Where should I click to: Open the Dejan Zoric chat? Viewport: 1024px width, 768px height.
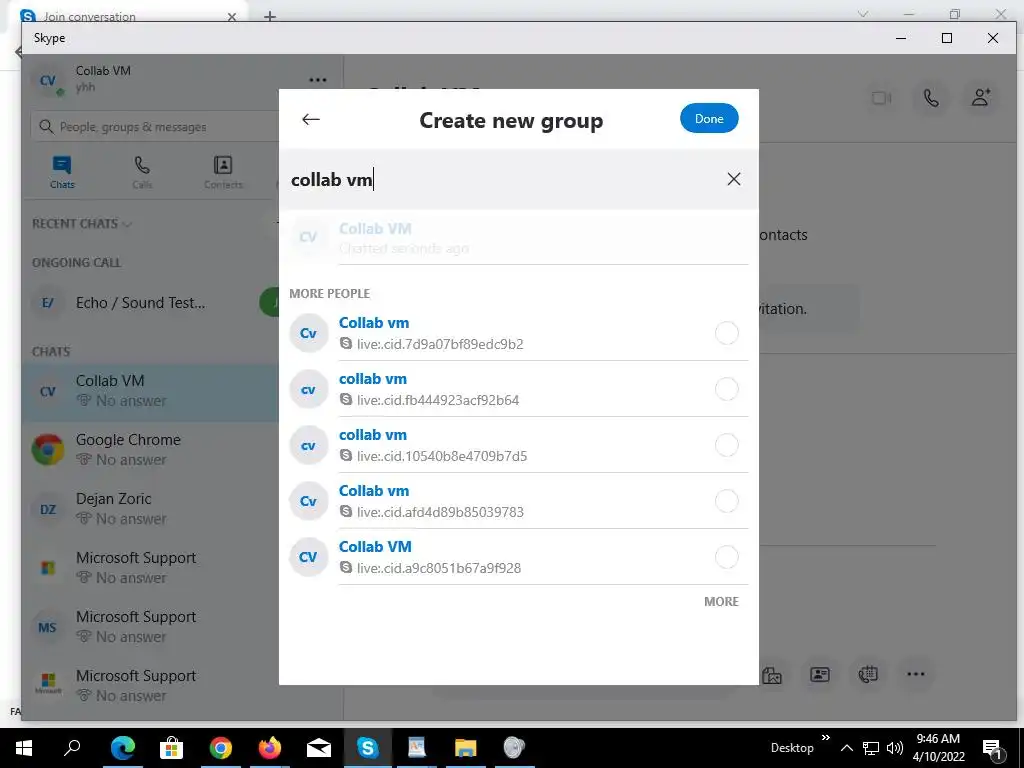150,509
